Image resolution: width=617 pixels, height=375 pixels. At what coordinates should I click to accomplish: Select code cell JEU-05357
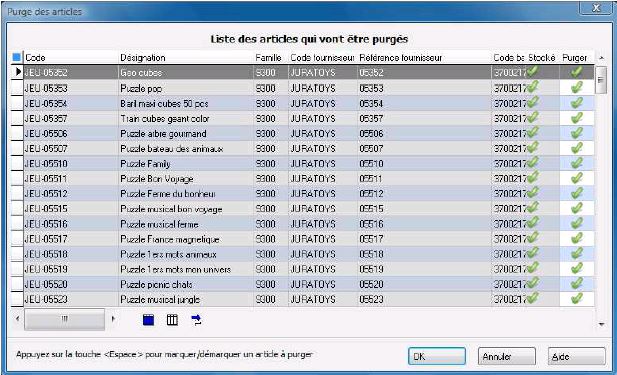click(71, 118)
